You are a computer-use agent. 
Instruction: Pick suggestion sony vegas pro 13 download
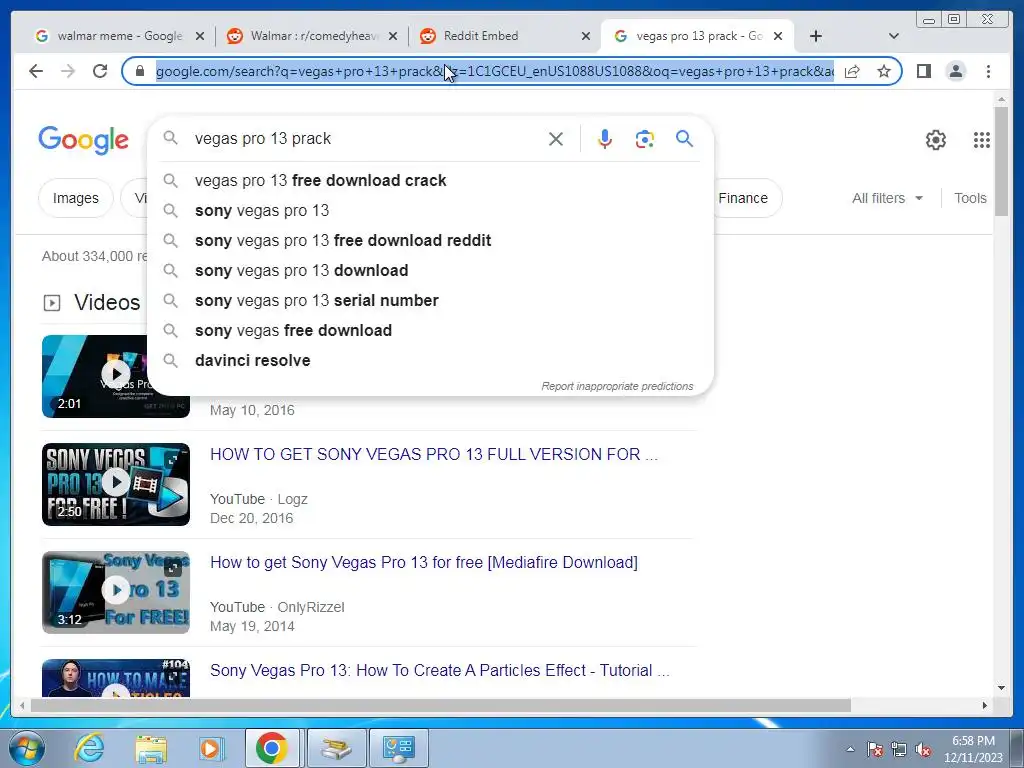(x=431, y=270)
